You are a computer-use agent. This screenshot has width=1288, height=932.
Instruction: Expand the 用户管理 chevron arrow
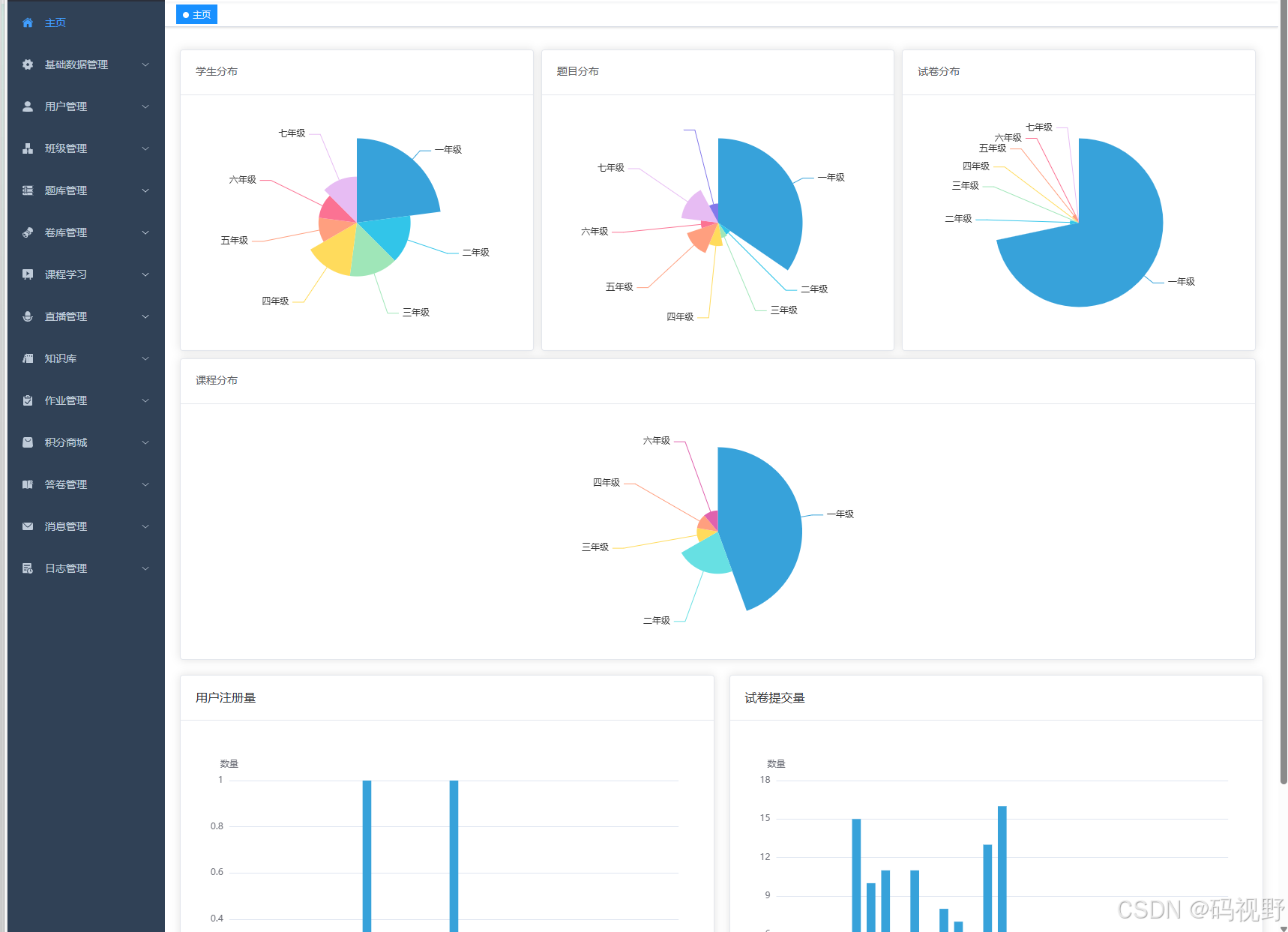[x=145, y=106]
